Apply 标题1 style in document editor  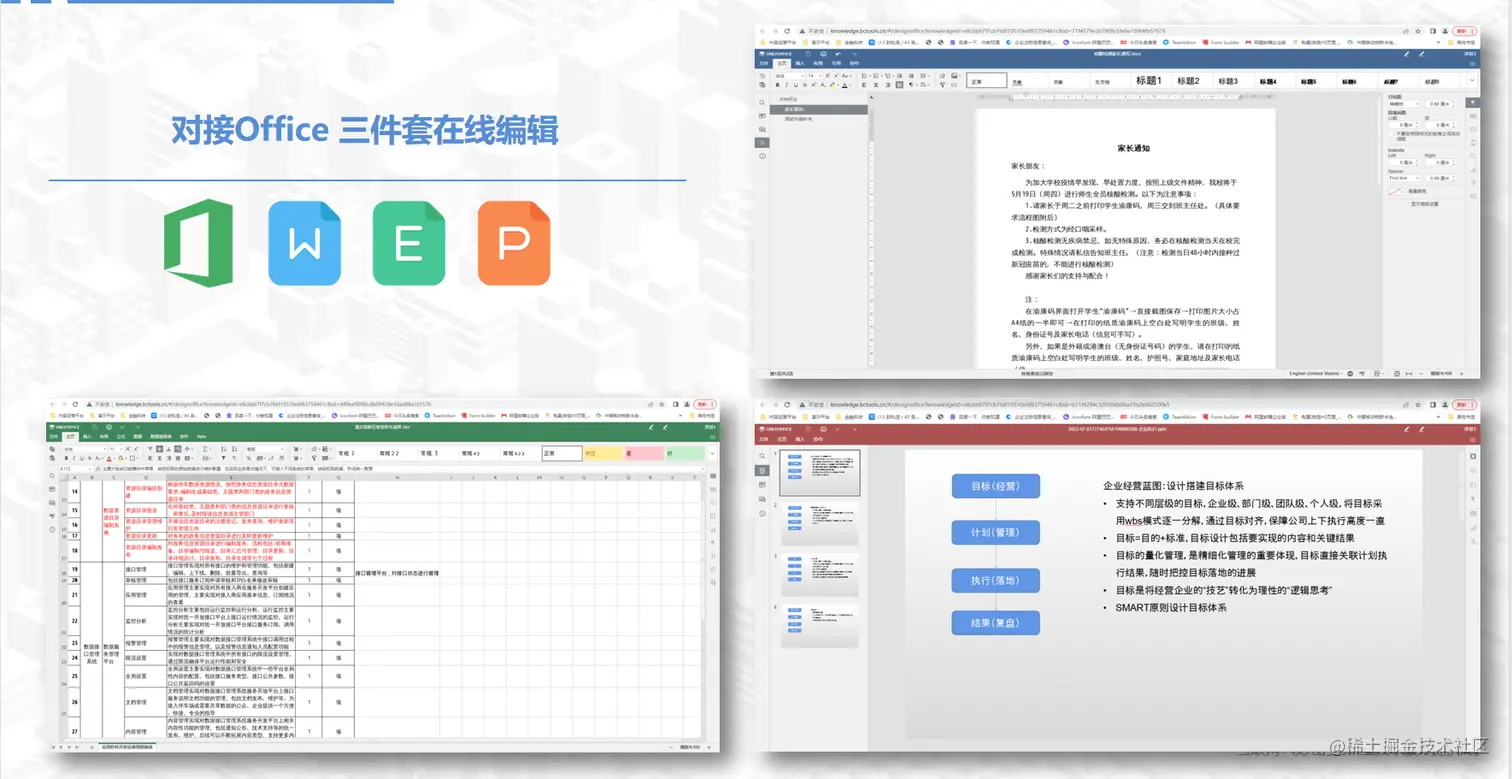click(1149, 81)
